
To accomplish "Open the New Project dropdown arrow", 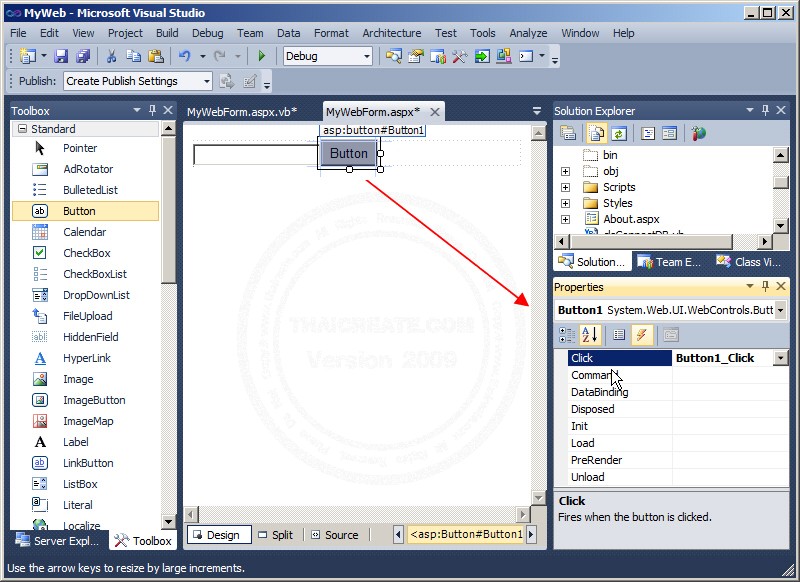I will [x=43, y=56].
